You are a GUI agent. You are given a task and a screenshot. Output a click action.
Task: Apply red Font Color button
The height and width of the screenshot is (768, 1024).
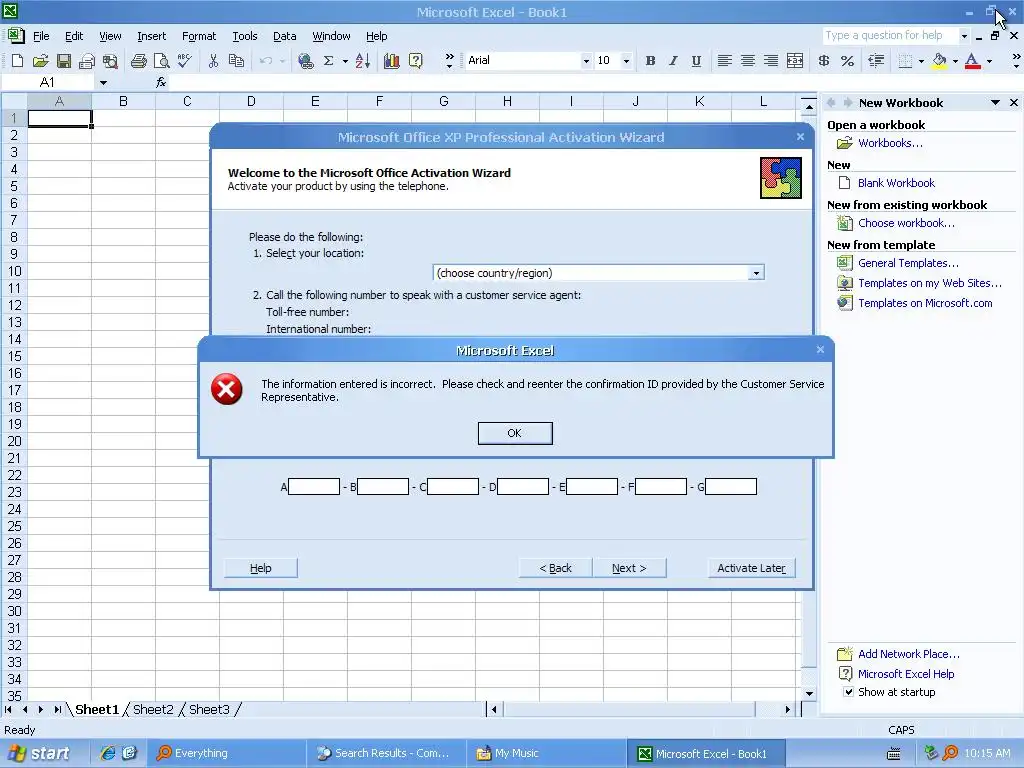[972, 61]
